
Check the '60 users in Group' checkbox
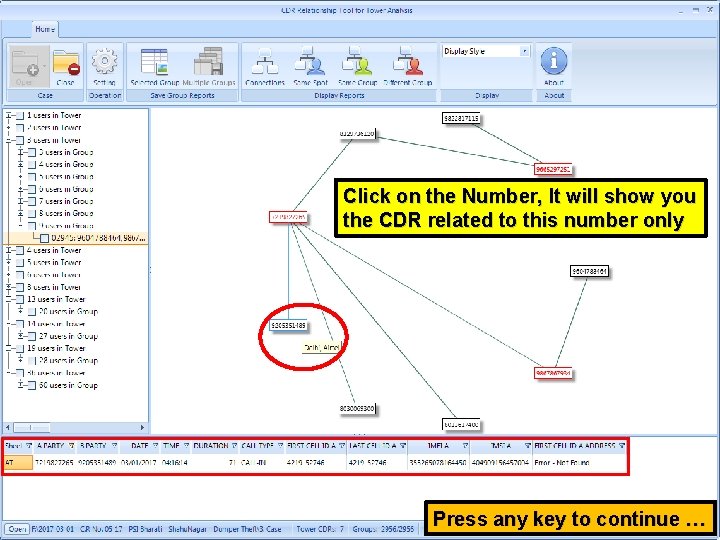coord(32,385)
